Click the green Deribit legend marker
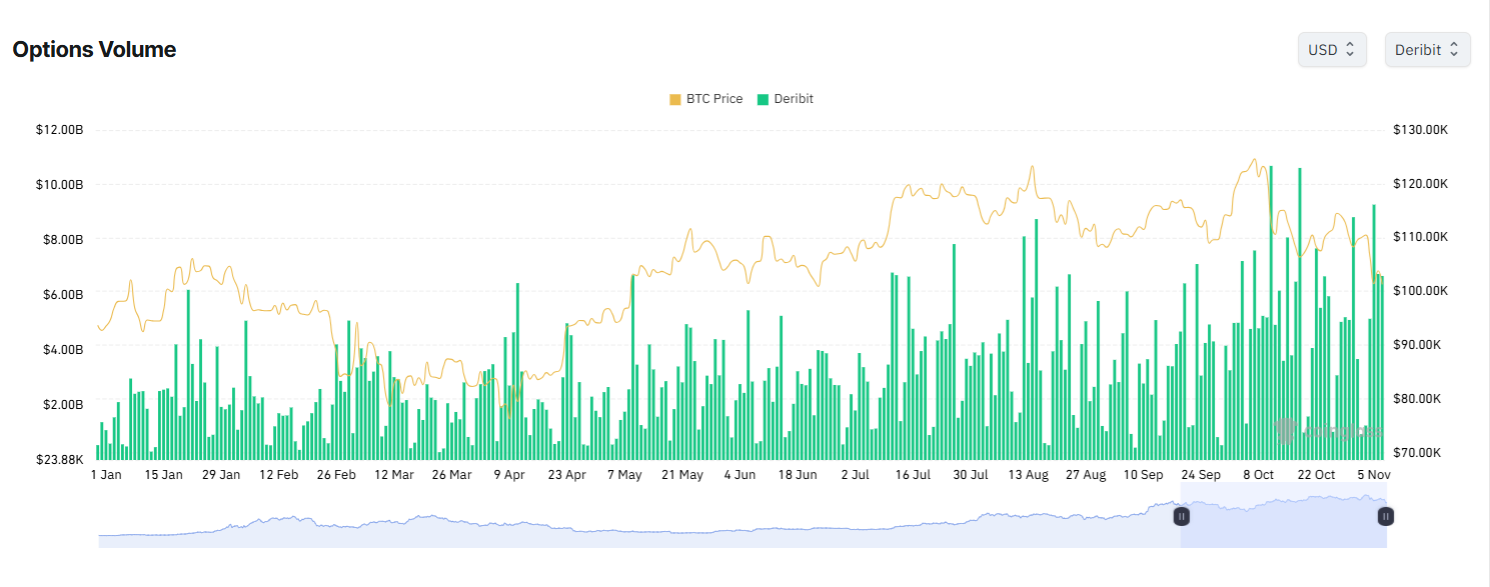 pyautogui.click(x=765, y=98)
